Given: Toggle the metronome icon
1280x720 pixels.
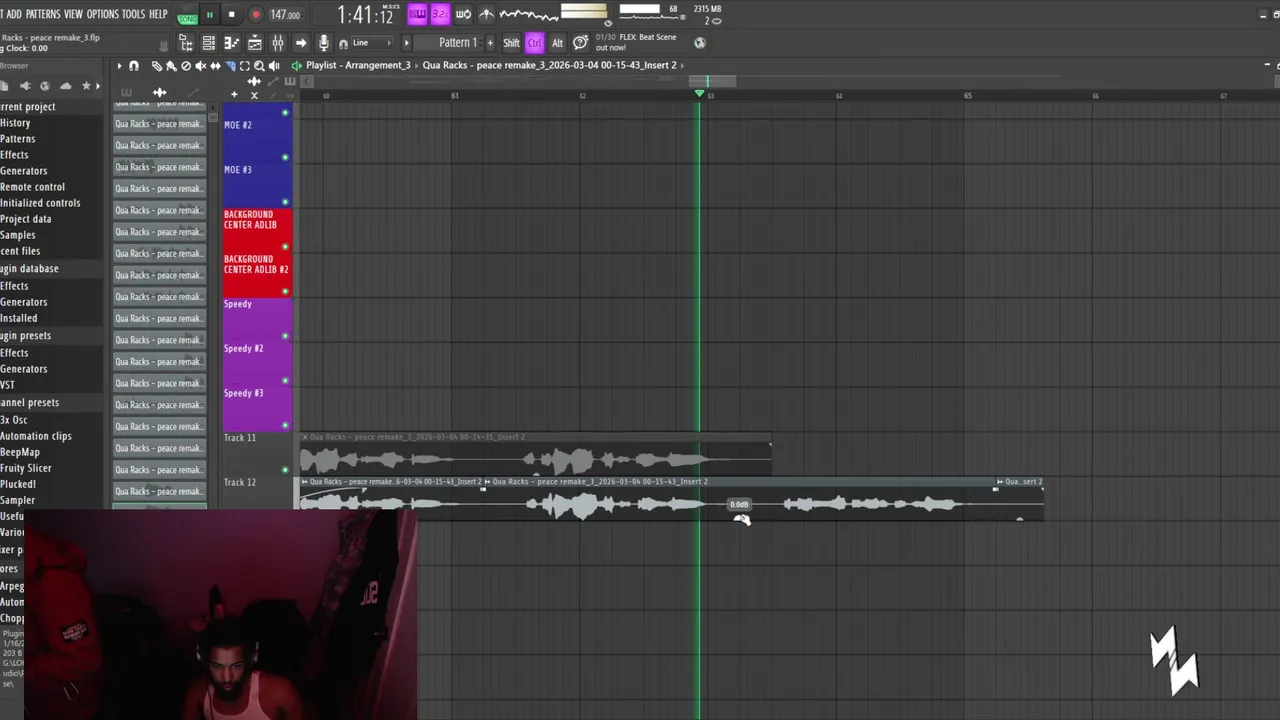Looking at the screenshot, I should click(486, 14).
